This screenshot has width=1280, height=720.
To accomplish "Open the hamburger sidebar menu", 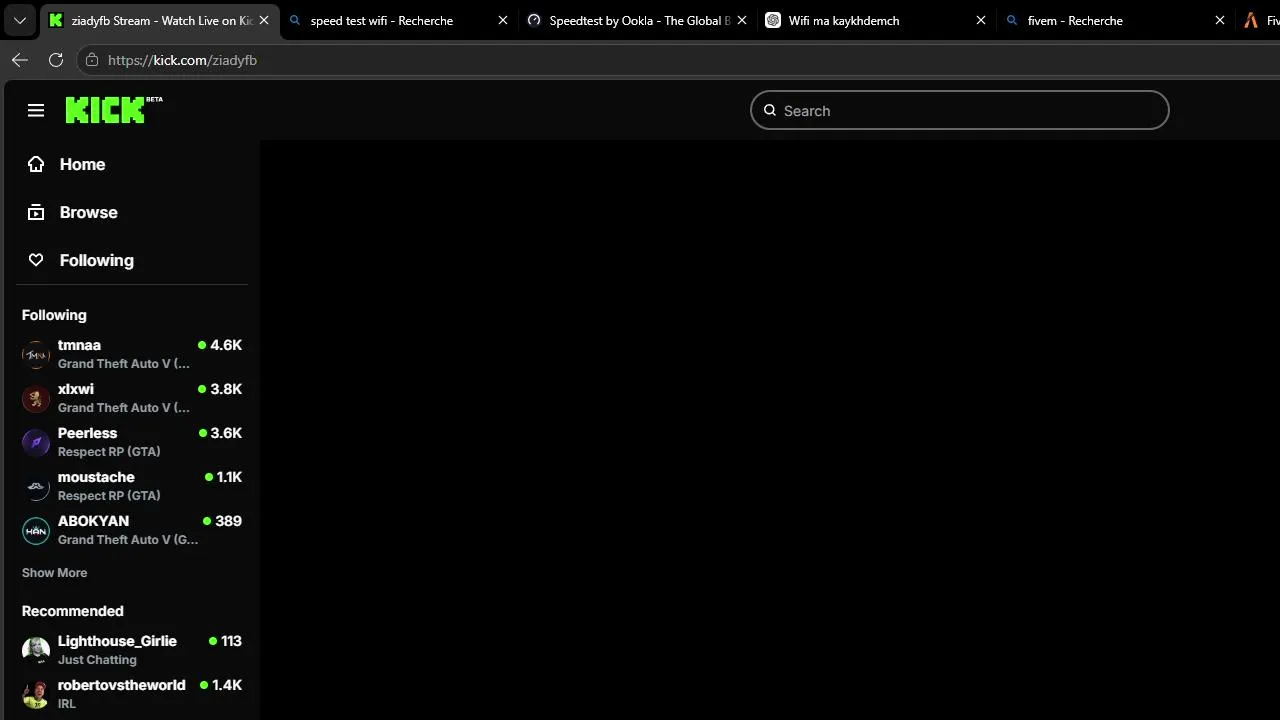I will click(36, 110).
